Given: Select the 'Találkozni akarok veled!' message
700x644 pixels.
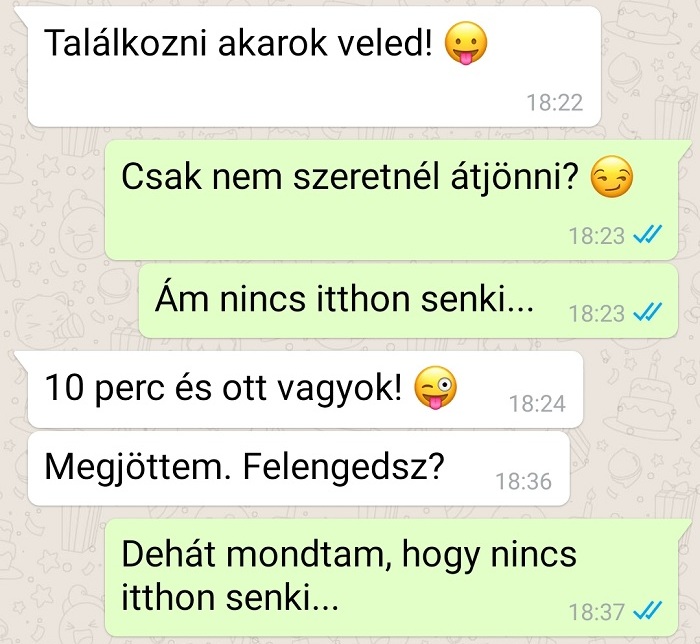Looking at the screenshot, I should [314, 67].
